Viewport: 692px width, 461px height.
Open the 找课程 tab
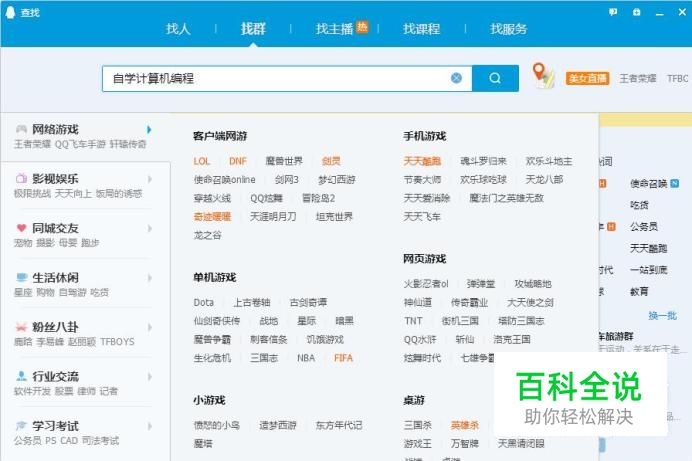click(x=421, y=29)
